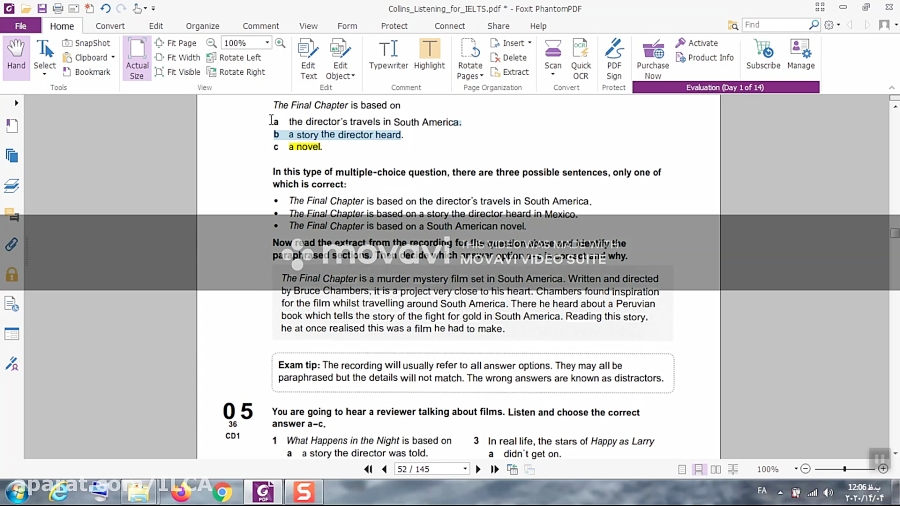The width and height of the screenshot is (900, 506).
Task: Click the Find search field
Action: tap(775, 25)
